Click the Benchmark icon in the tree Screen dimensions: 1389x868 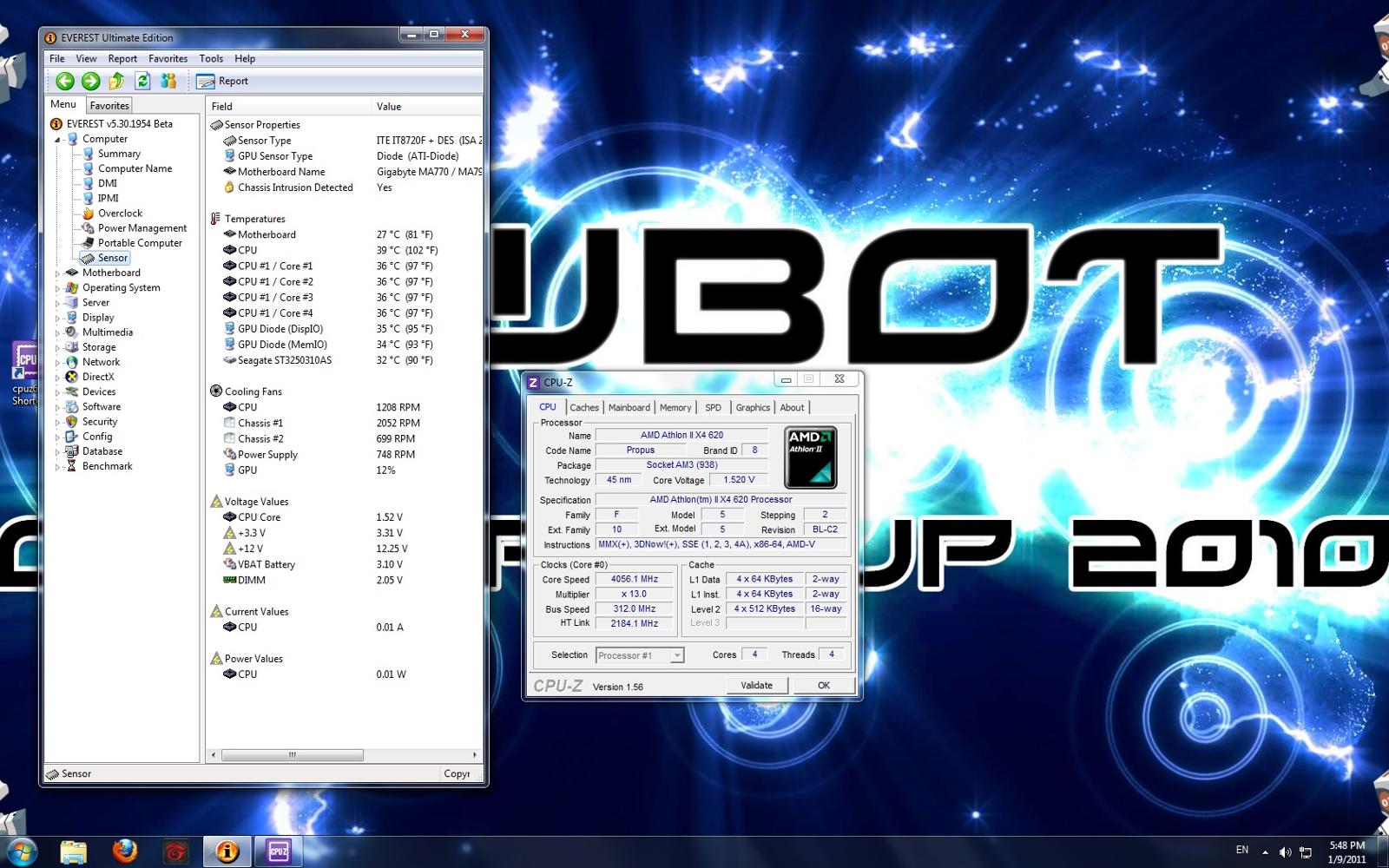[x=72, y=466]
